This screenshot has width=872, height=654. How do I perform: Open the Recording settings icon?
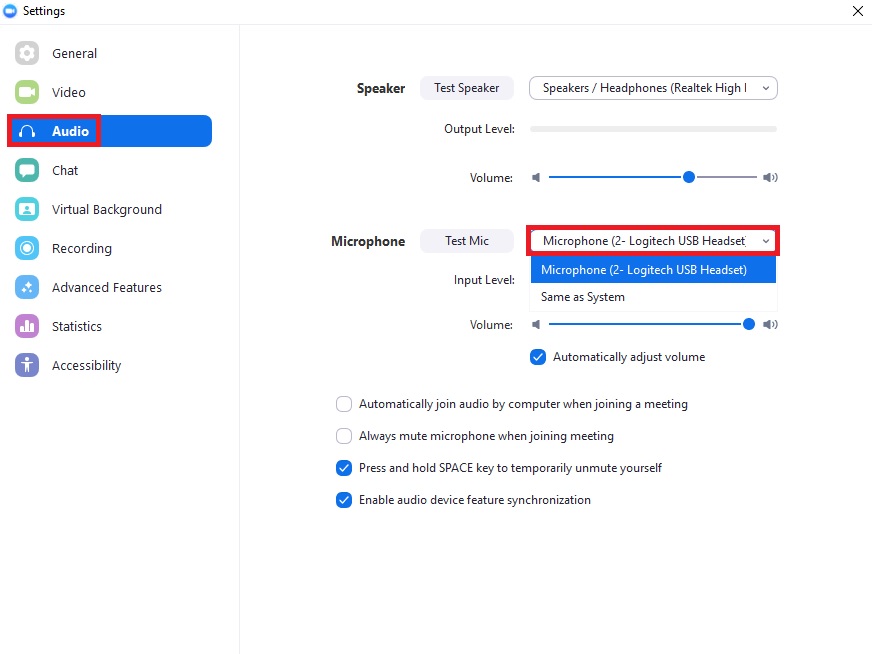coord(26,248)
